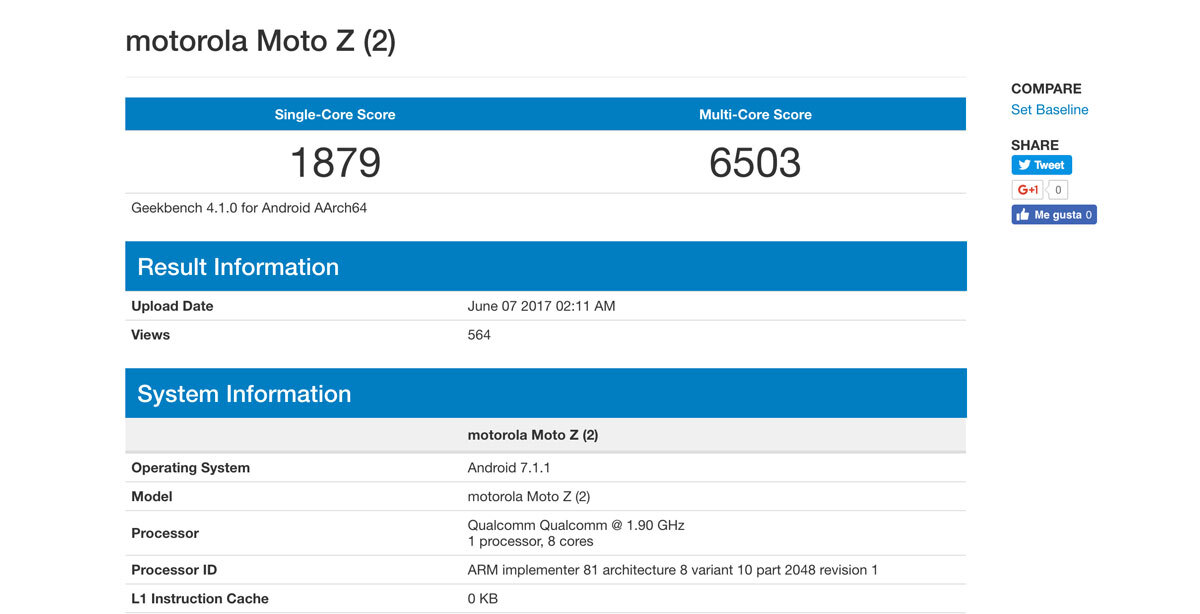Click the Facebook thumbs-up icon
The height and width of the screenshot is (614, 1200).
(x=1022, y=215)
